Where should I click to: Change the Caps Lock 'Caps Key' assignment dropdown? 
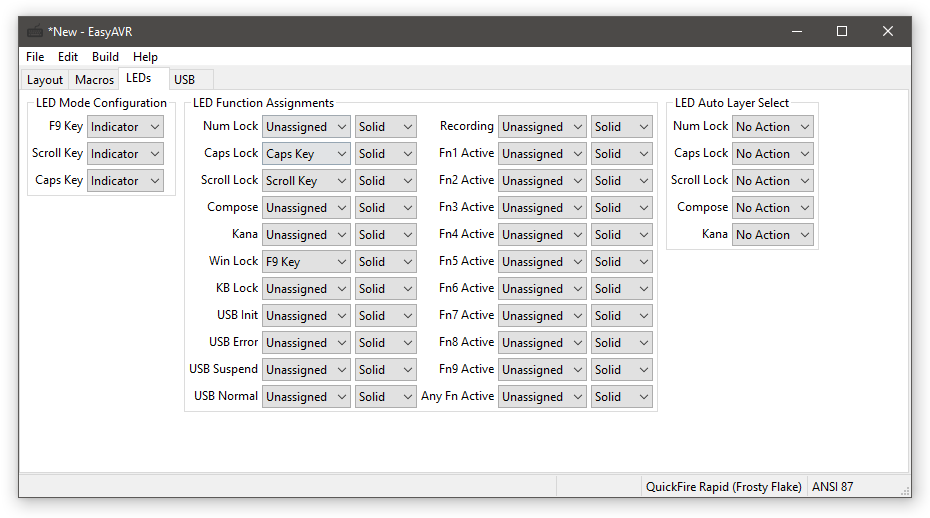pyautogui.click(x=306, y=154)
